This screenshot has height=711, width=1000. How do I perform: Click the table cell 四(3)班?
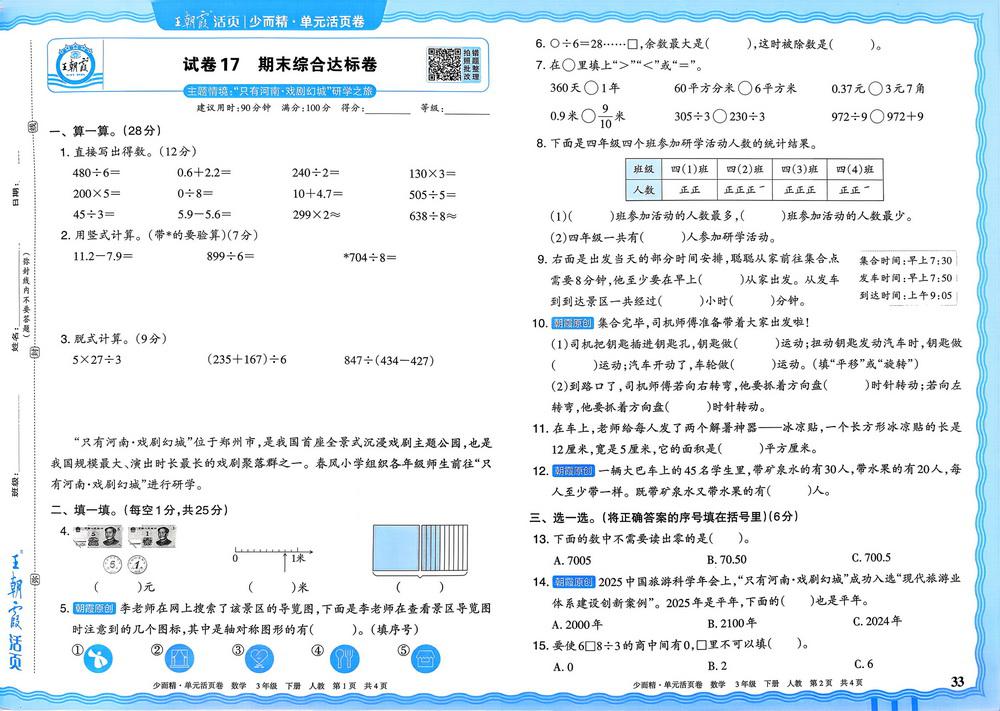[800, 169]
